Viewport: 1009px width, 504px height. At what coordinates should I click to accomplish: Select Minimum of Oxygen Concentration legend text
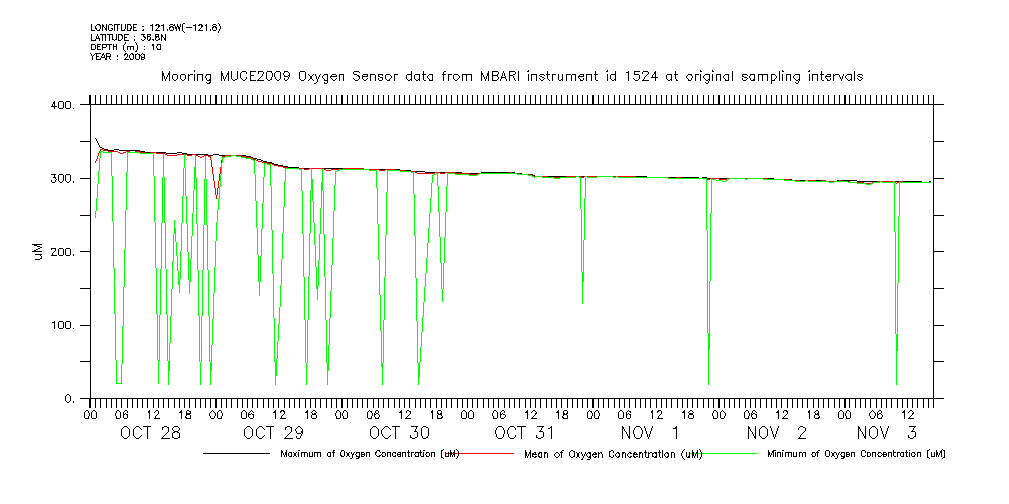pyautogui.click(x=855, y=454)
